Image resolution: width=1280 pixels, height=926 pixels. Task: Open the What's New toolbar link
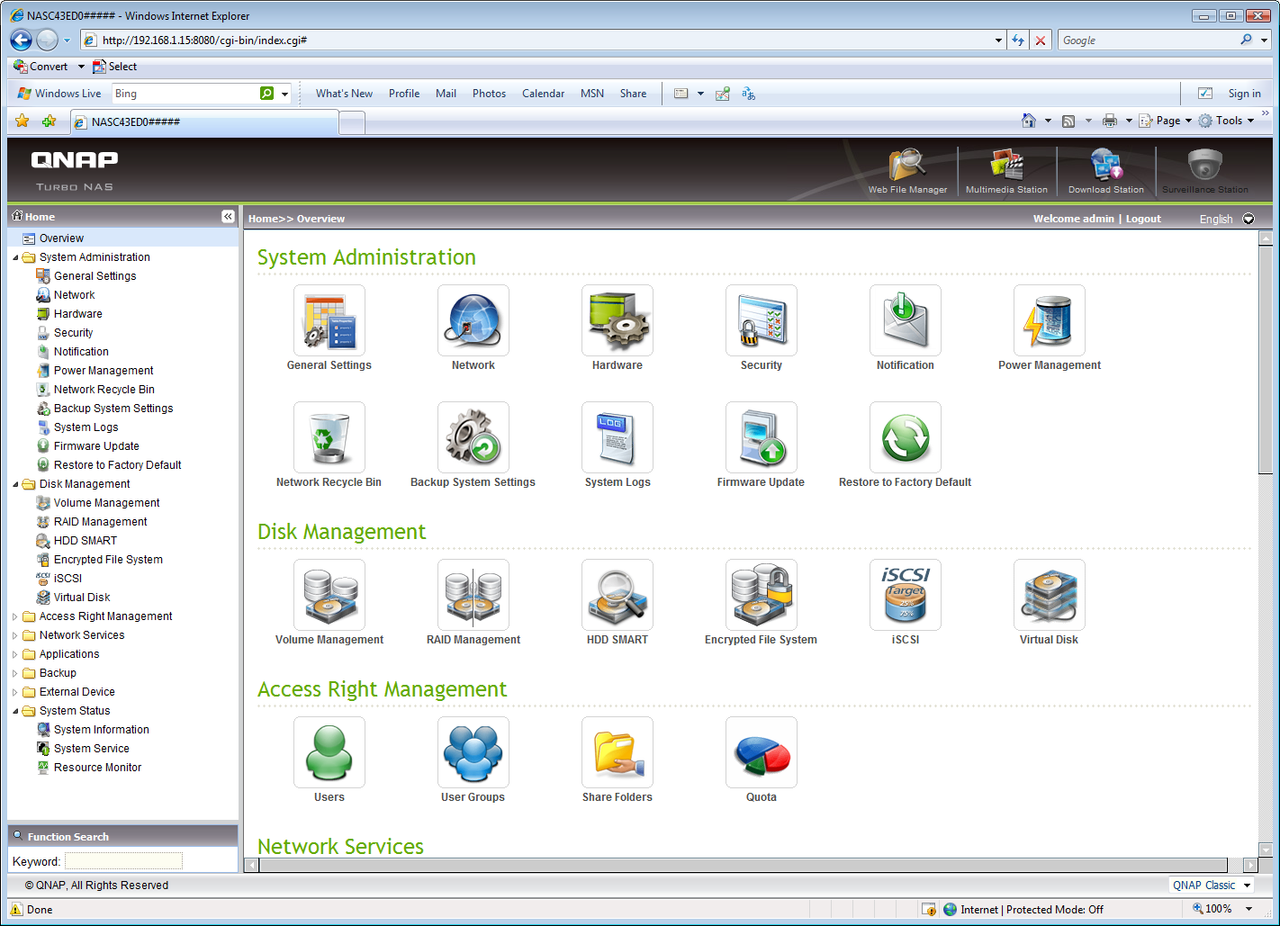tap(344, 93)
